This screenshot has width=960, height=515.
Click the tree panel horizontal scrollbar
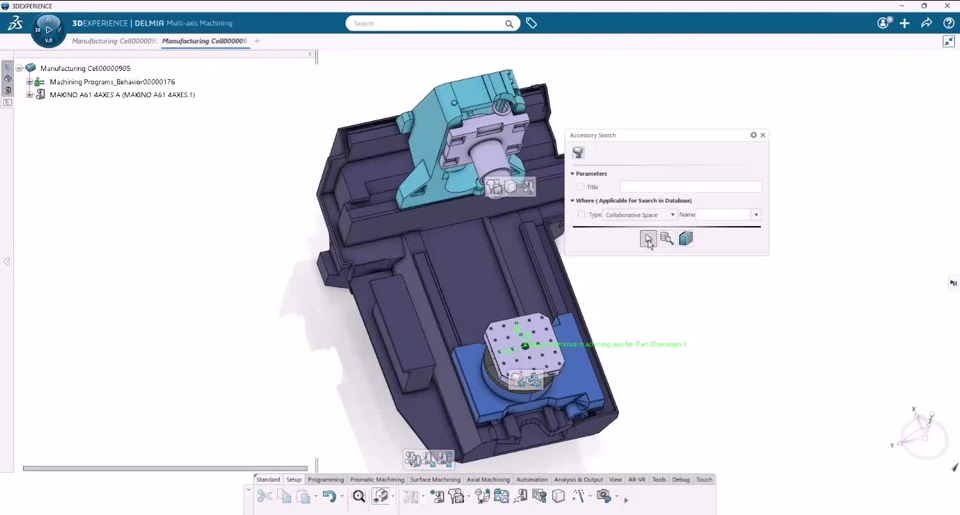(x=165, y=468)
